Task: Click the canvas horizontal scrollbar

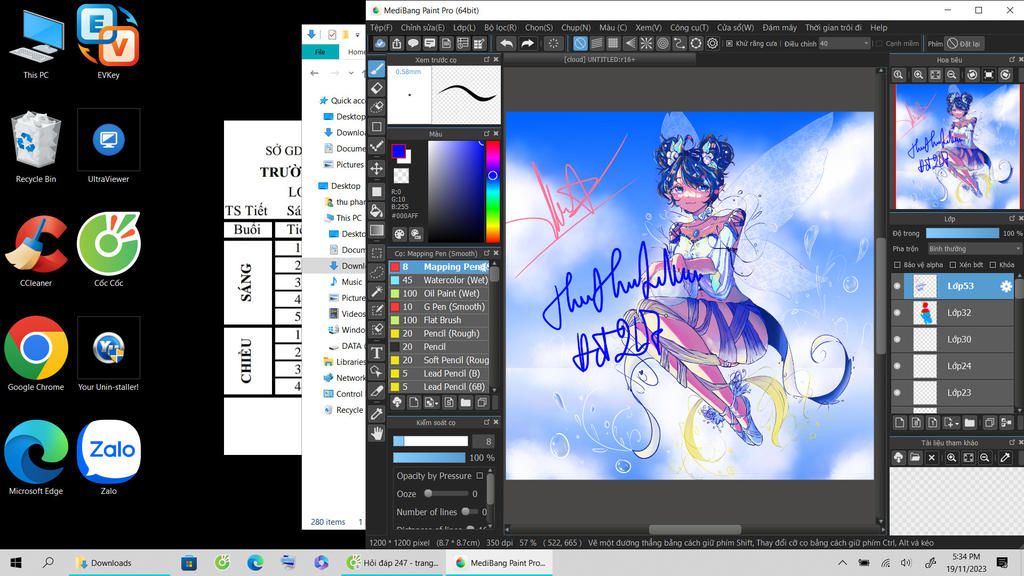Action: pos(695,530)
